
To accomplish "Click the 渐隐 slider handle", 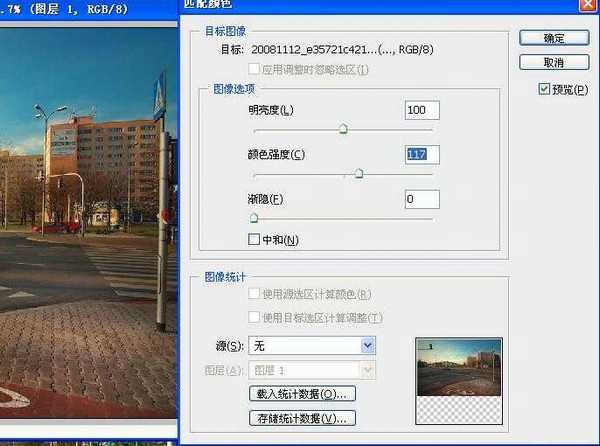I will tap(253, 217).
